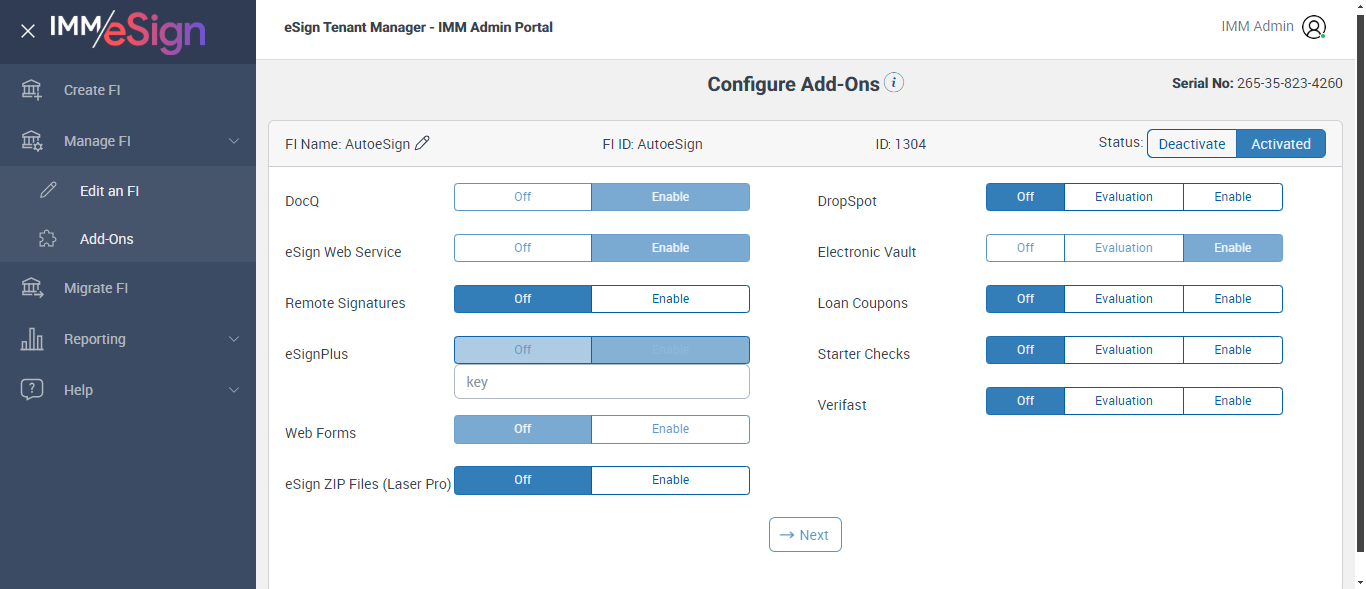Image resolution: width=1366 pixels, height=589 pixels.
Task: Click the Next button
Action: pos(805,535)
